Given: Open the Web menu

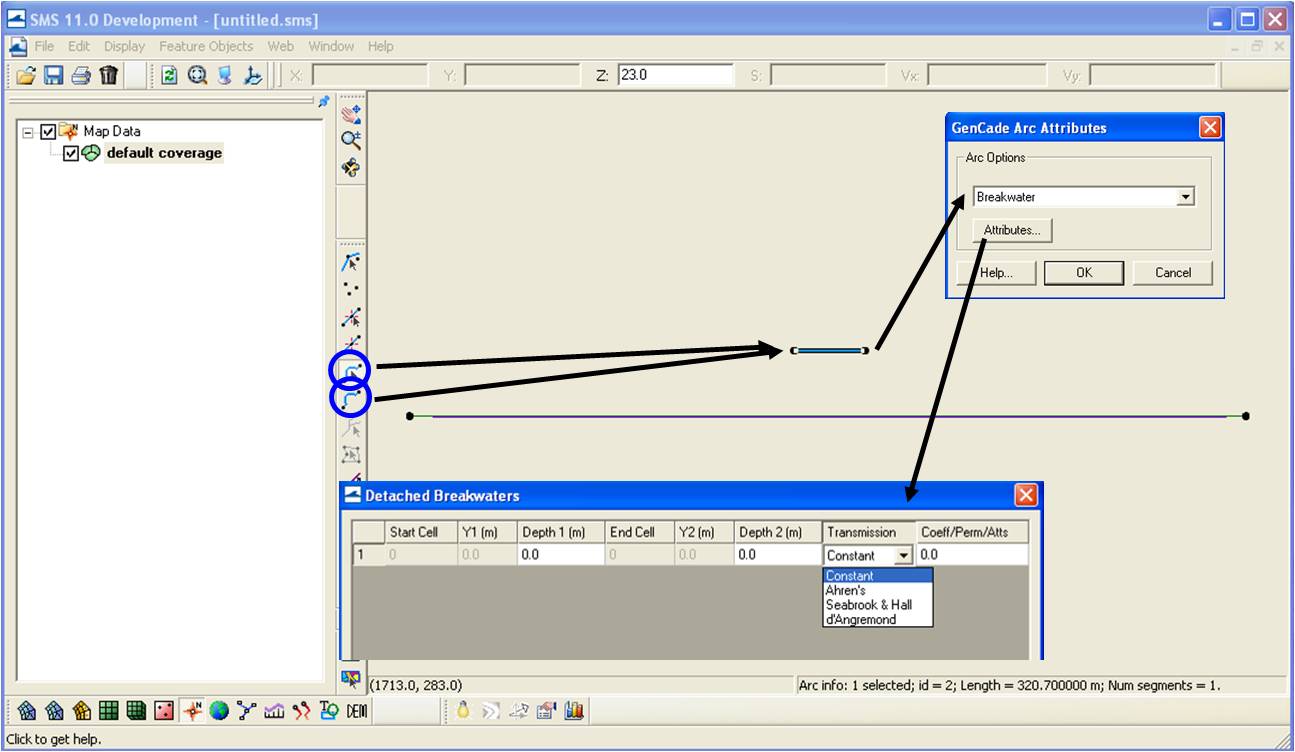Looking at the screenshot, I should (281, 46).
